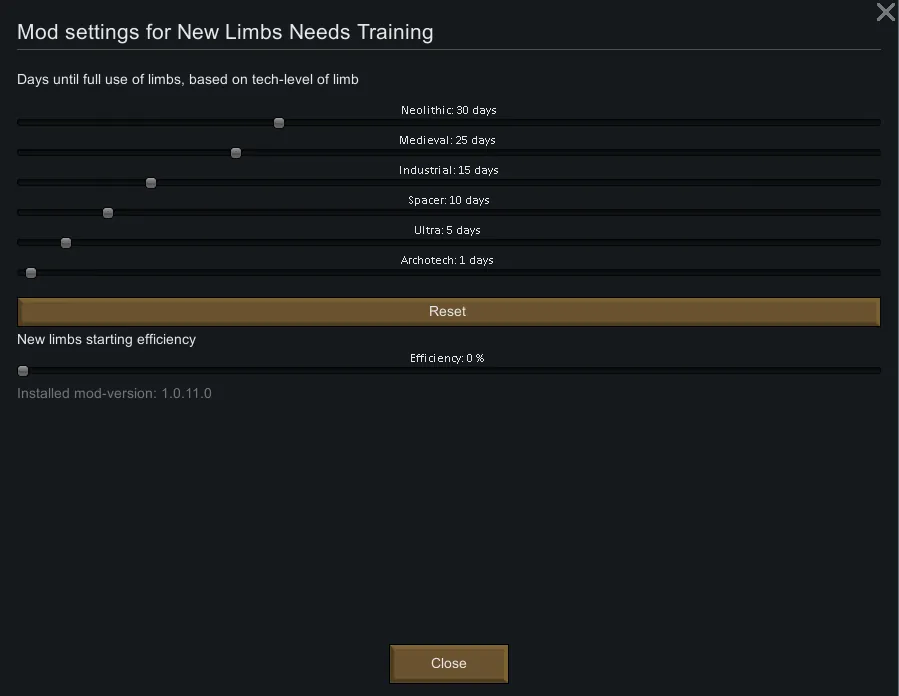Select the Archotech slider handle
899x696 pixels.
click(31, 273)
